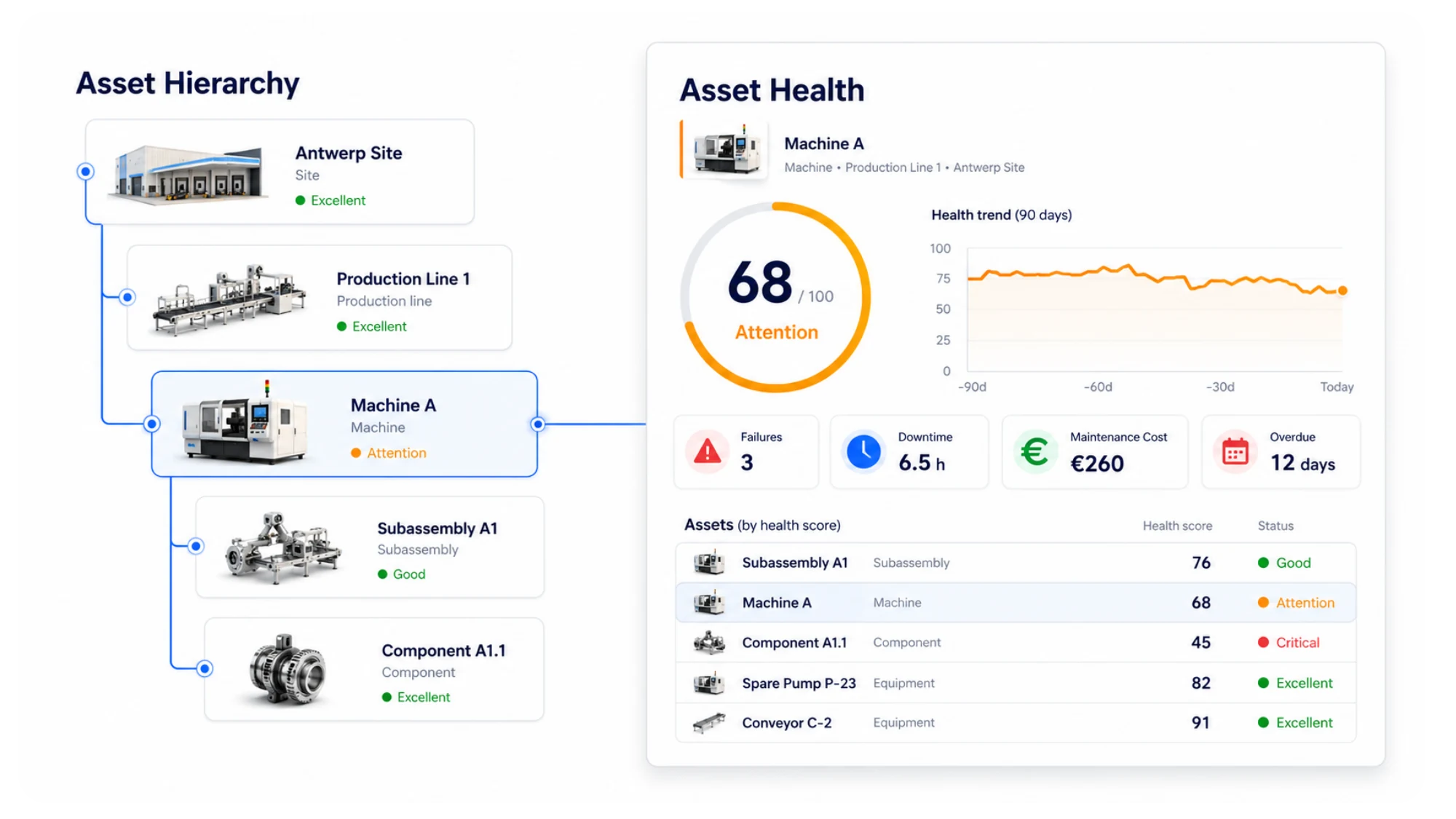Click the '12 days' Overdue value
The width and height of the screenshot is (1456, 819).
click(x=1302, y=463)
